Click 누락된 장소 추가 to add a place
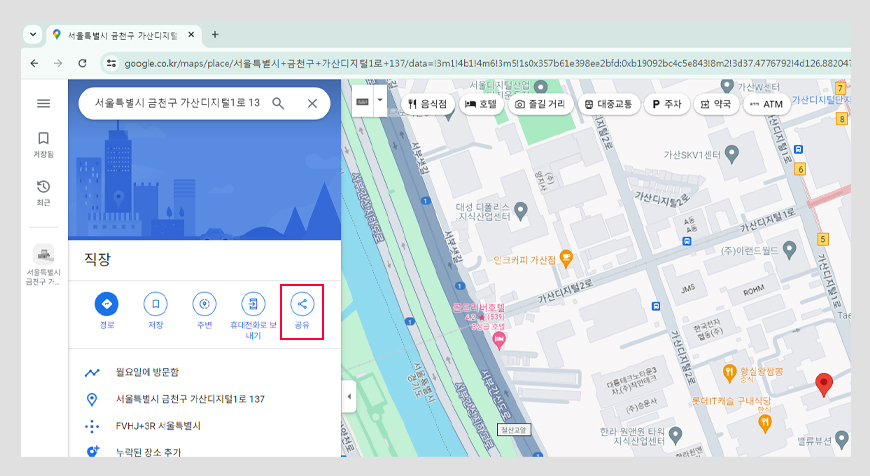 pyautogui.click(x=204, y=451)
